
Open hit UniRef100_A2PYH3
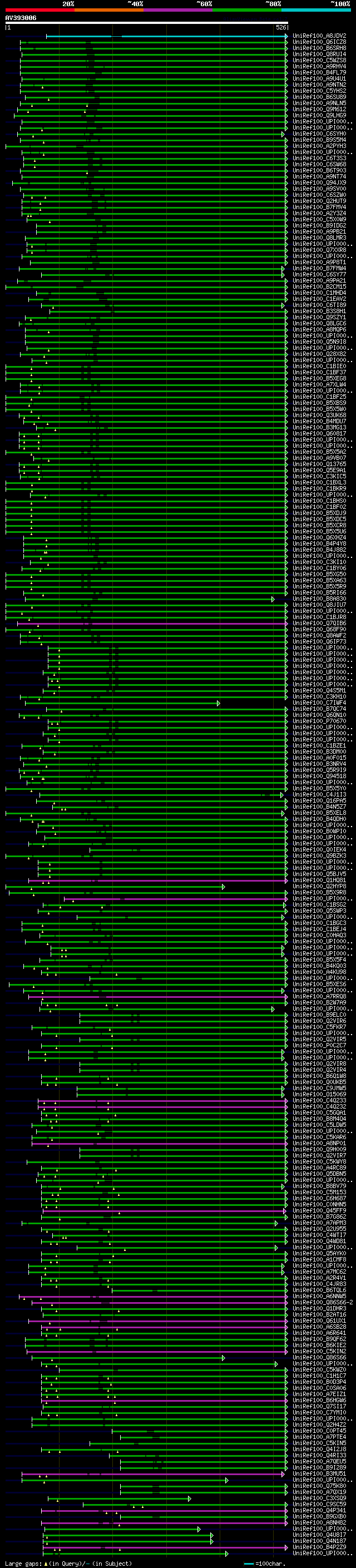click(319, 147)
